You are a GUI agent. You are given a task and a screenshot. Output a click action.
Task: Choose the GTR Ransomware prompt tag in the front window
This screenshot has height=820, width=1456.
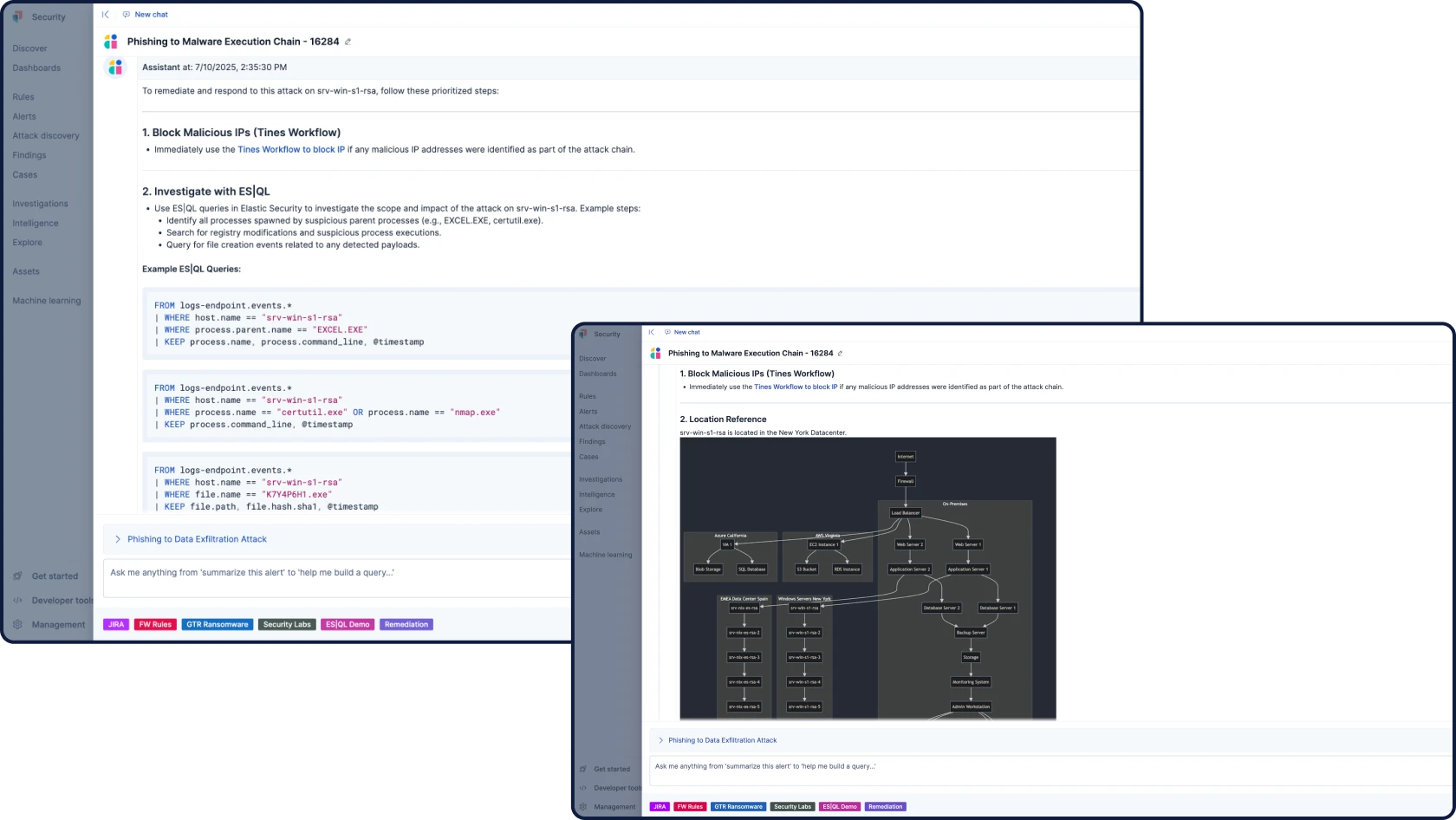tap(738, 807)
